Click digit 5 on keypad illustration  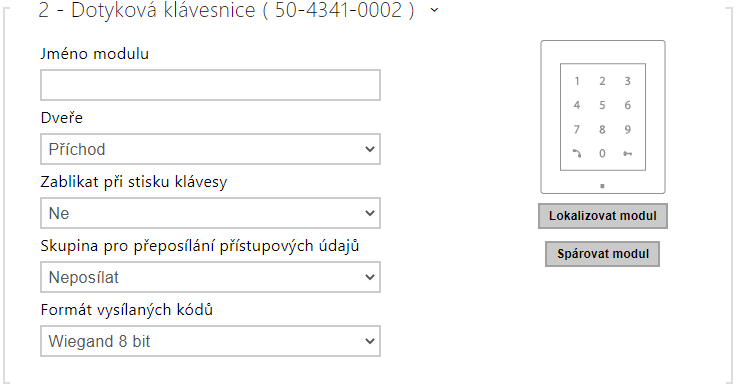[602, 105]
